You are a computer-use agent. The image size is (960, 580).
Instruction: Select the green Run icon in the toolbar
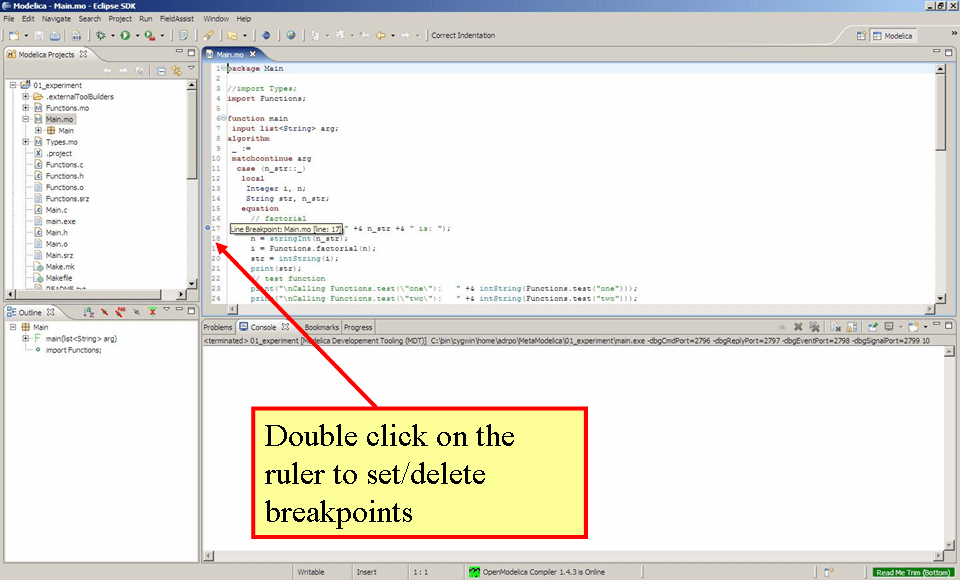pyautogui.click(x=123, y=35)
